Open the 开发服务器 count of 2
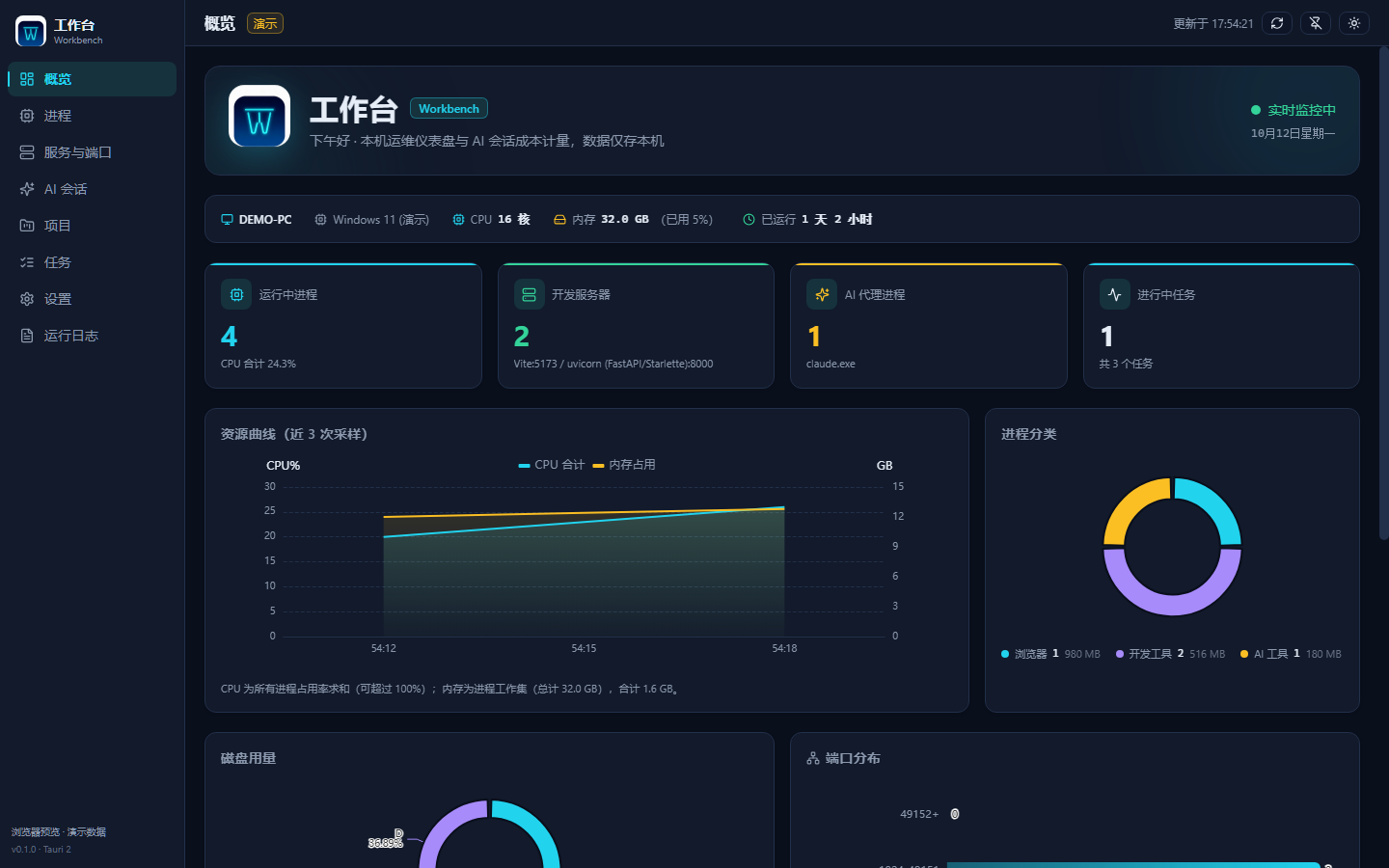The image size is (1389, 868). pyautogui.click(x=522, y=337)
